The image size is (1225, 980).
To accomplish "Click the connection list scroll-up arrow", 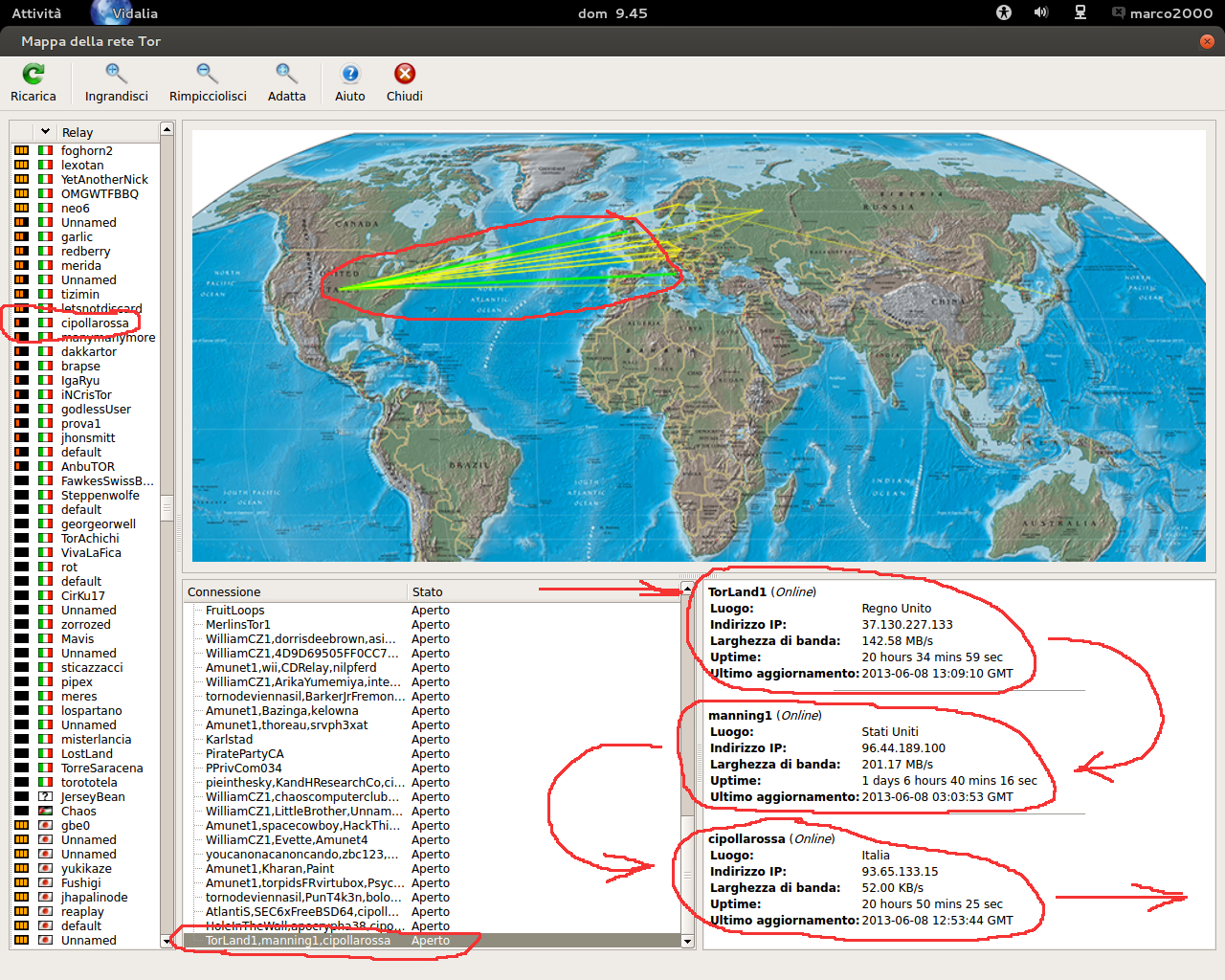I will [687, 588].
